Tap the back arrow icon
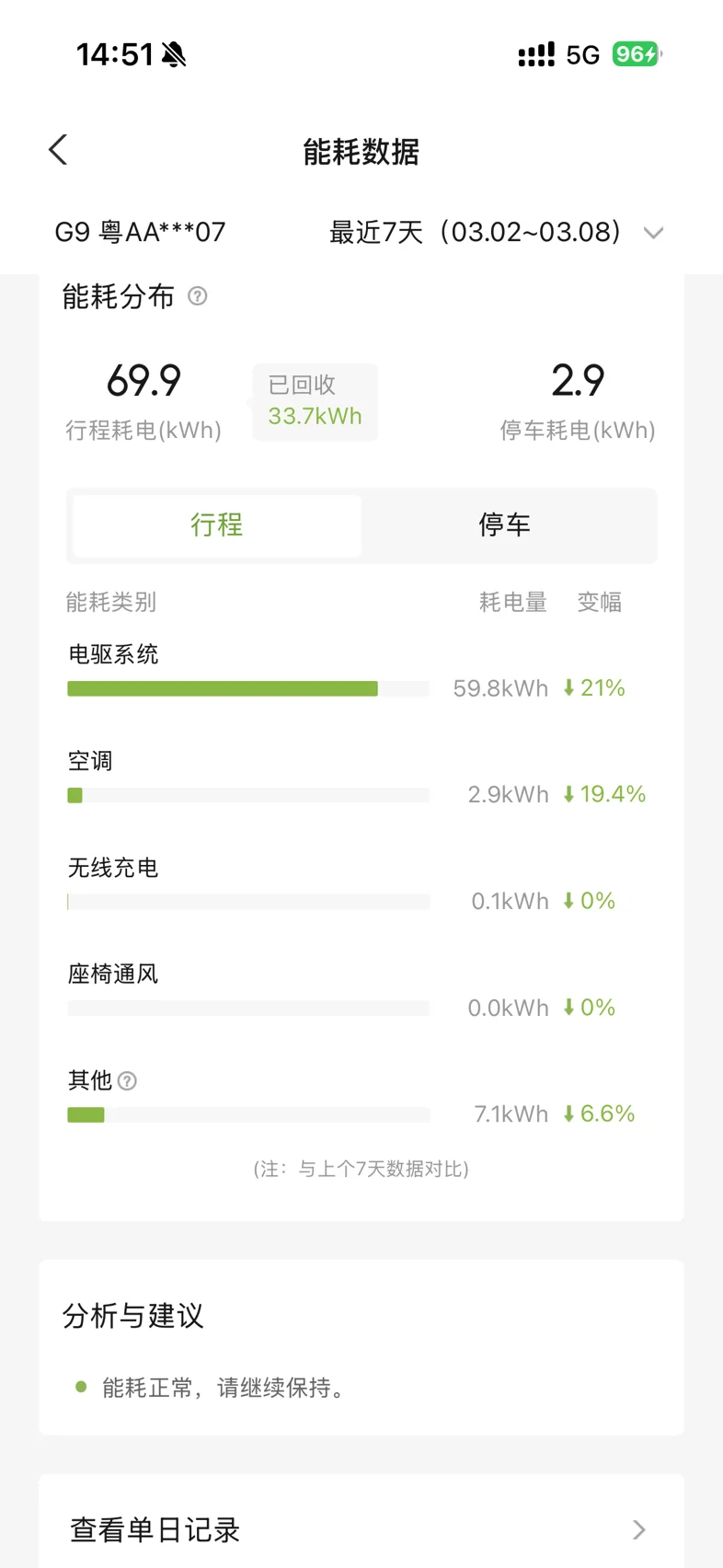Screen dimensions: 723x1568 [x=58, y=150]
